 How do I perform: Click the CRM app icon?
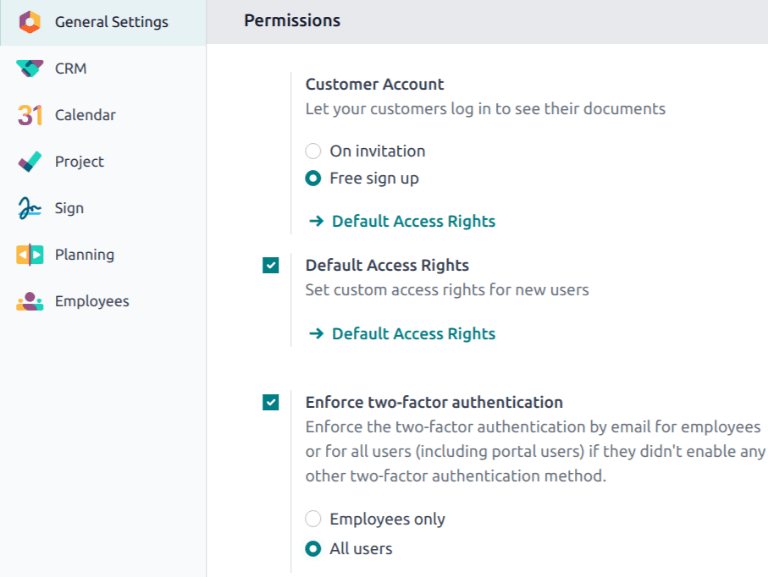coord(30,68)
